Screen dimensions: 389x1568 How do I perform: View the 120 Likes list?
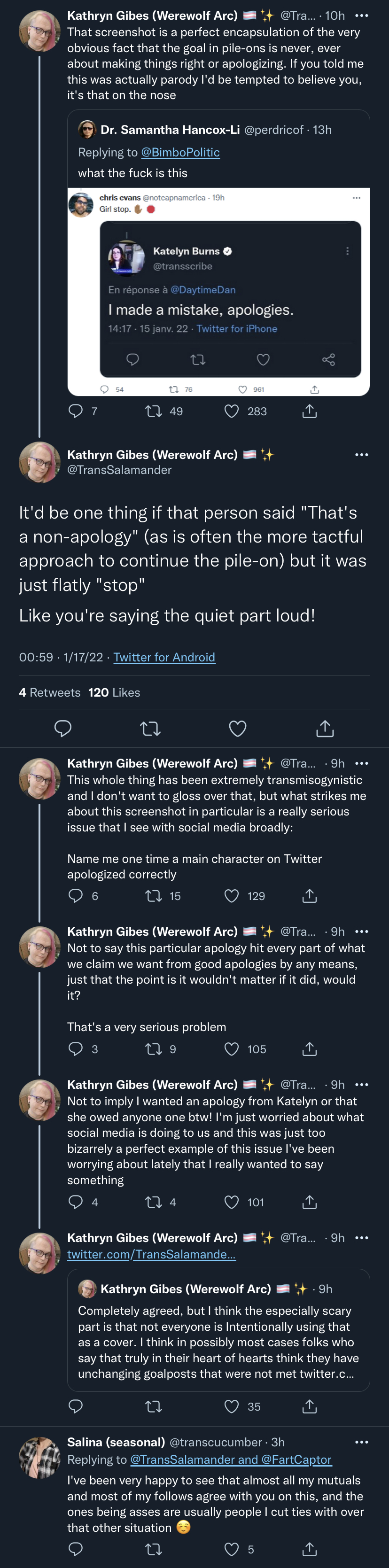(114, 693)
